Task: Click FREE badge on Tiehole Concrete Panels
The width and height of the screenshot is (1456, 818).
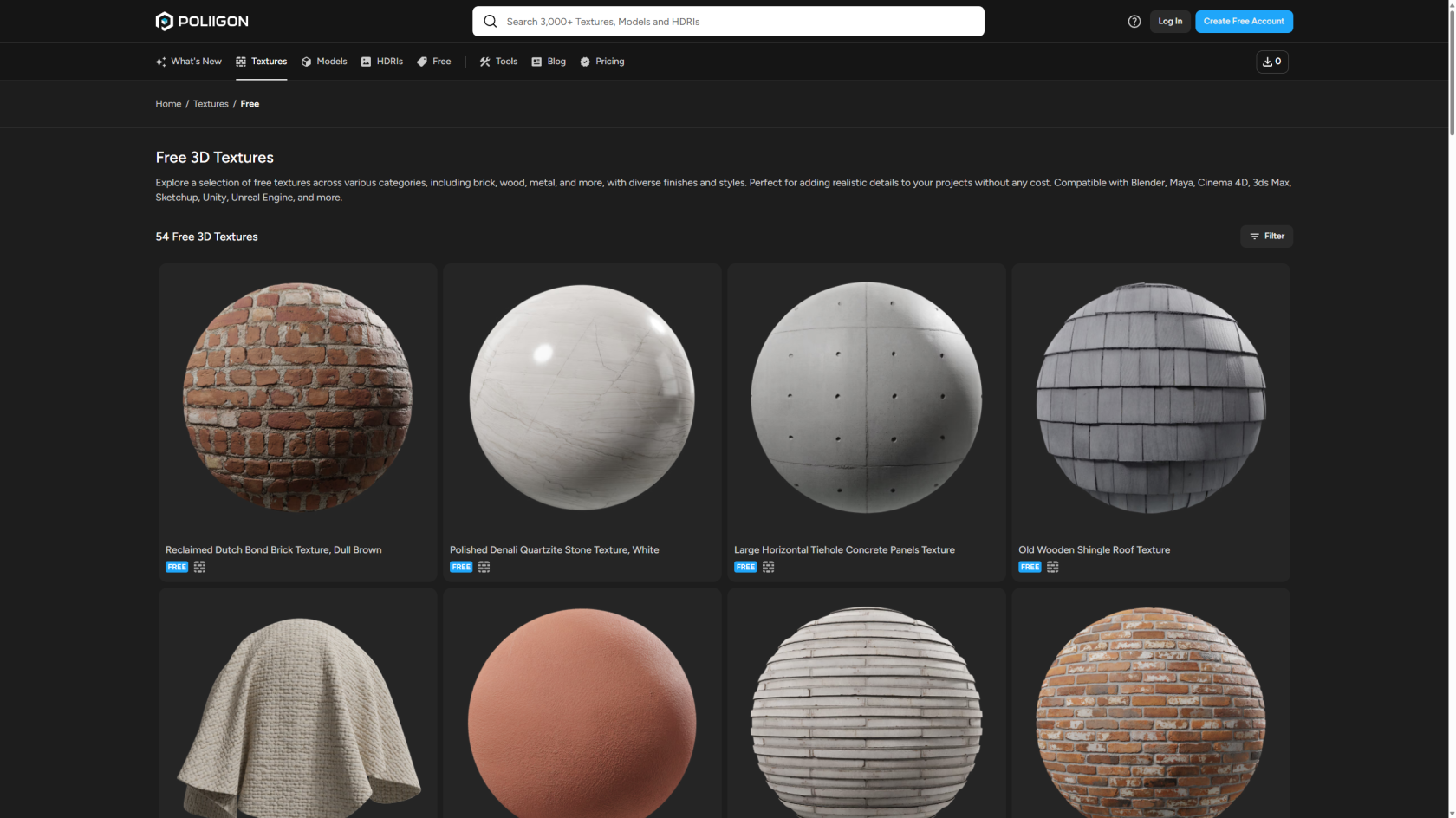Action: (745, 567)
